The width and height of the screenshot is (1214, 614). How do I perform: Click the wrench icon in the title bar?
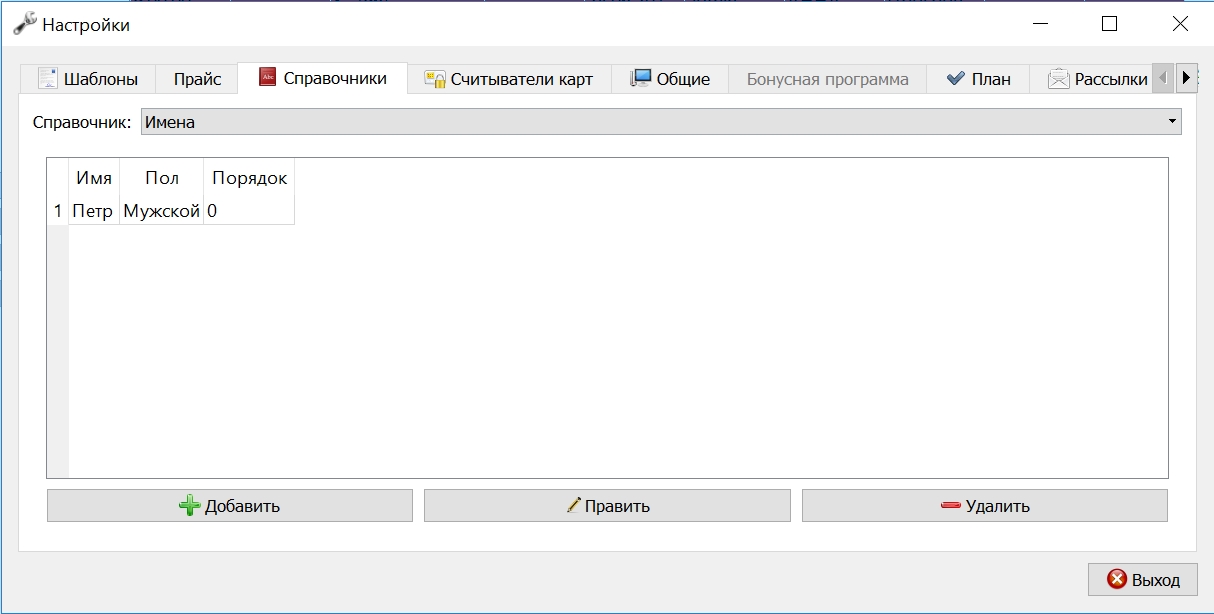tap(25, 25)
